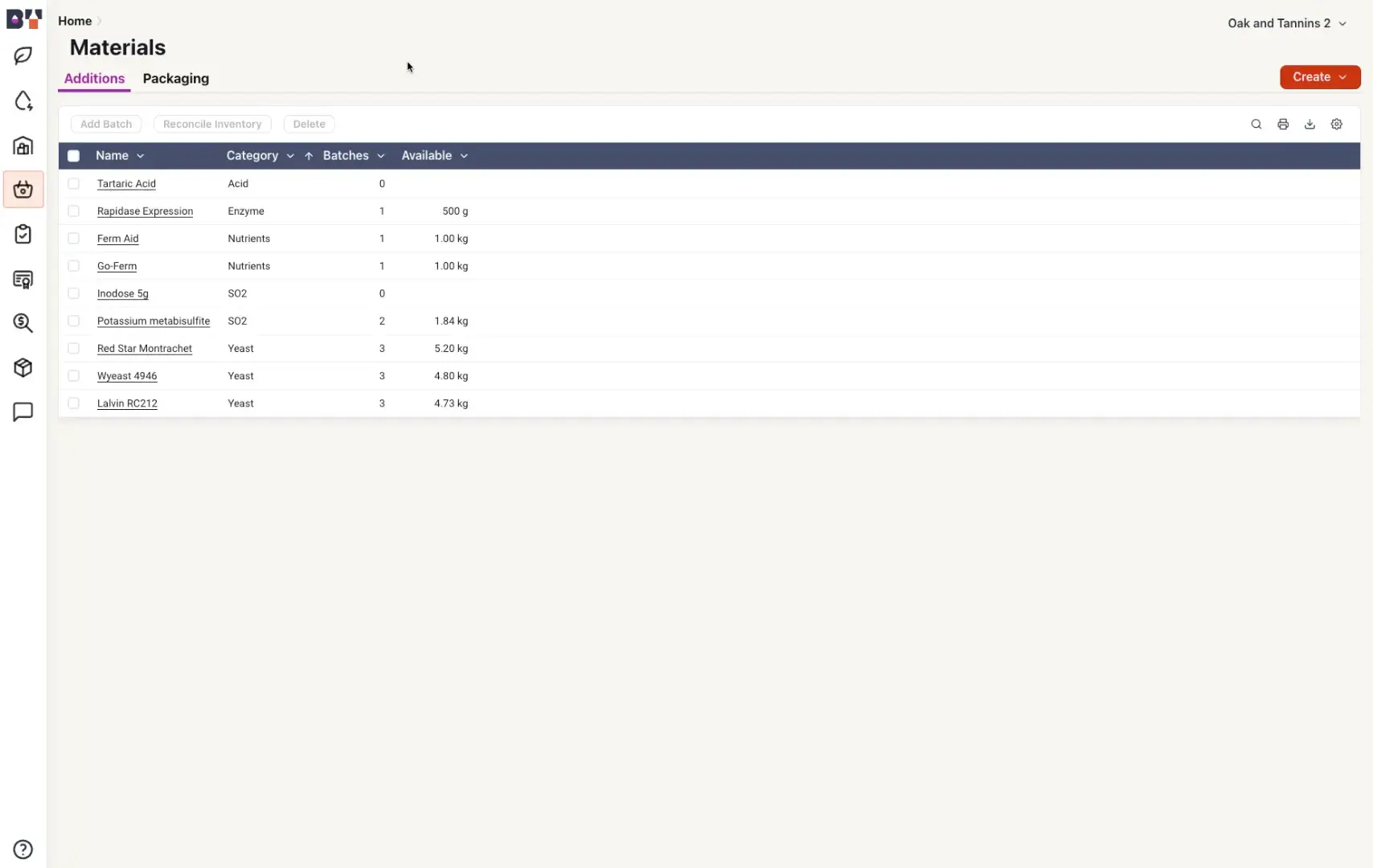This screenshot has height=868, width=1373.
Task: Open the Tartaric Acid material link
Action: coord(126,183)
